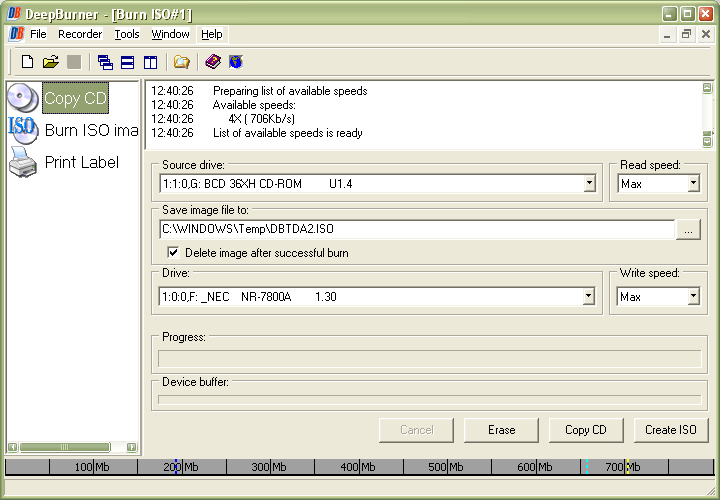Open the Tools menu
720x500 pixels.
[x=127, y=34]
